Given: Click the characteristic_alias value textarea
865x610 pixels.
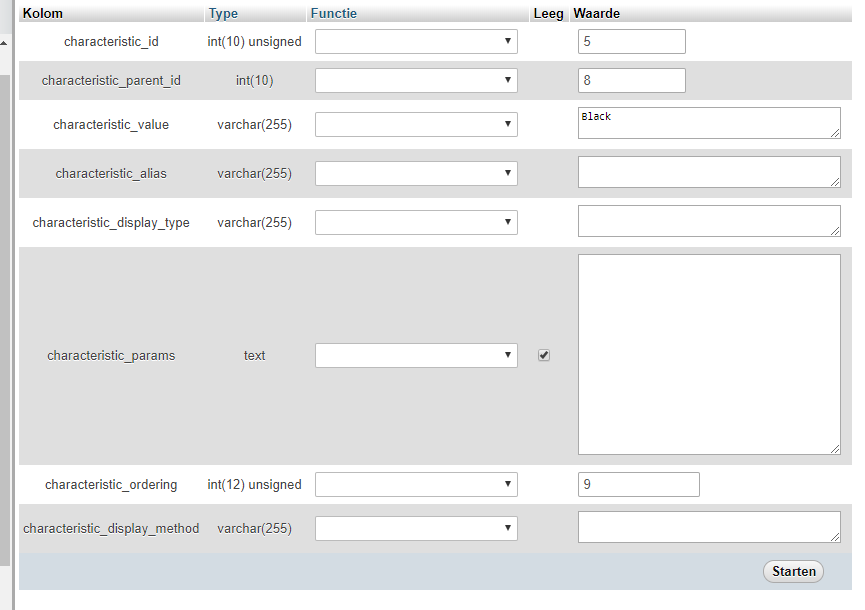Looking at the screenshot, I should pos(709,172).
